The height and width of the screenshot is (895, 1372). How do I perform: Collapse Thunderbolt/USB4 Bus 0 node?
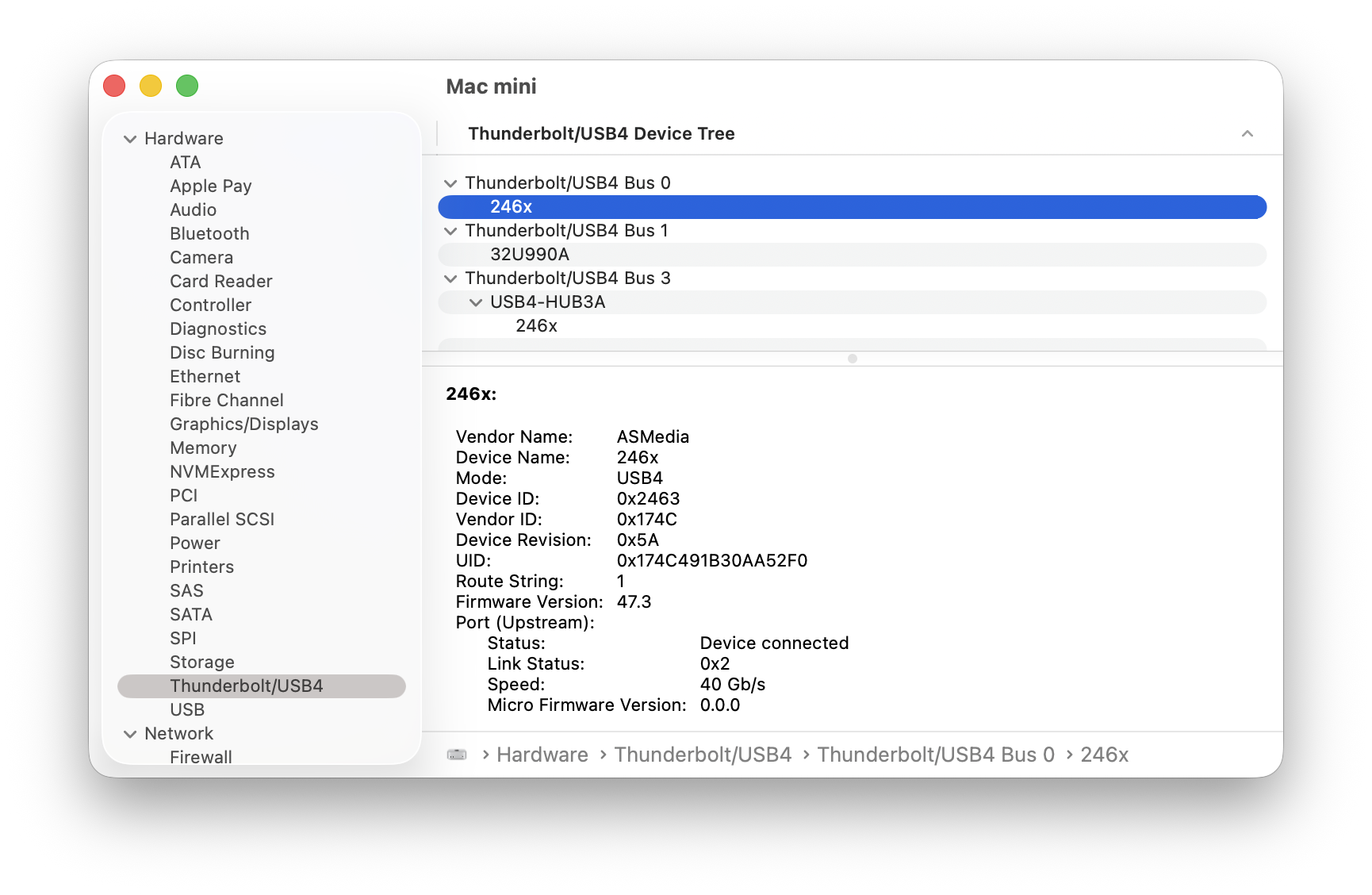click(450, 182)
